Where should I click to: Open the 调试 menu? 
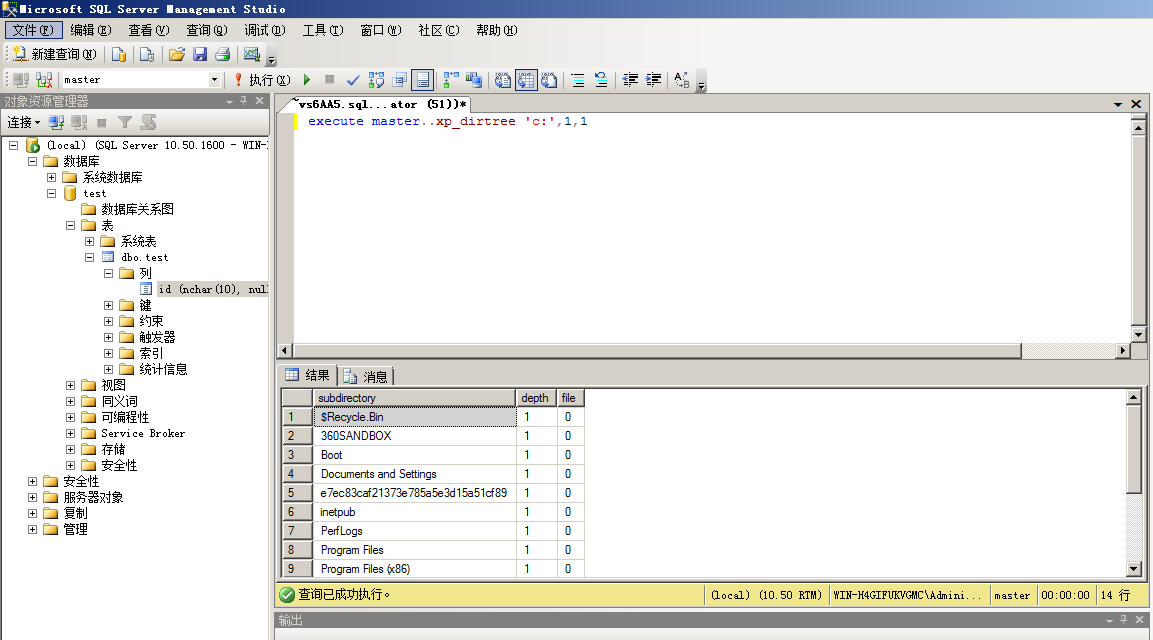(x=265, y=30)
